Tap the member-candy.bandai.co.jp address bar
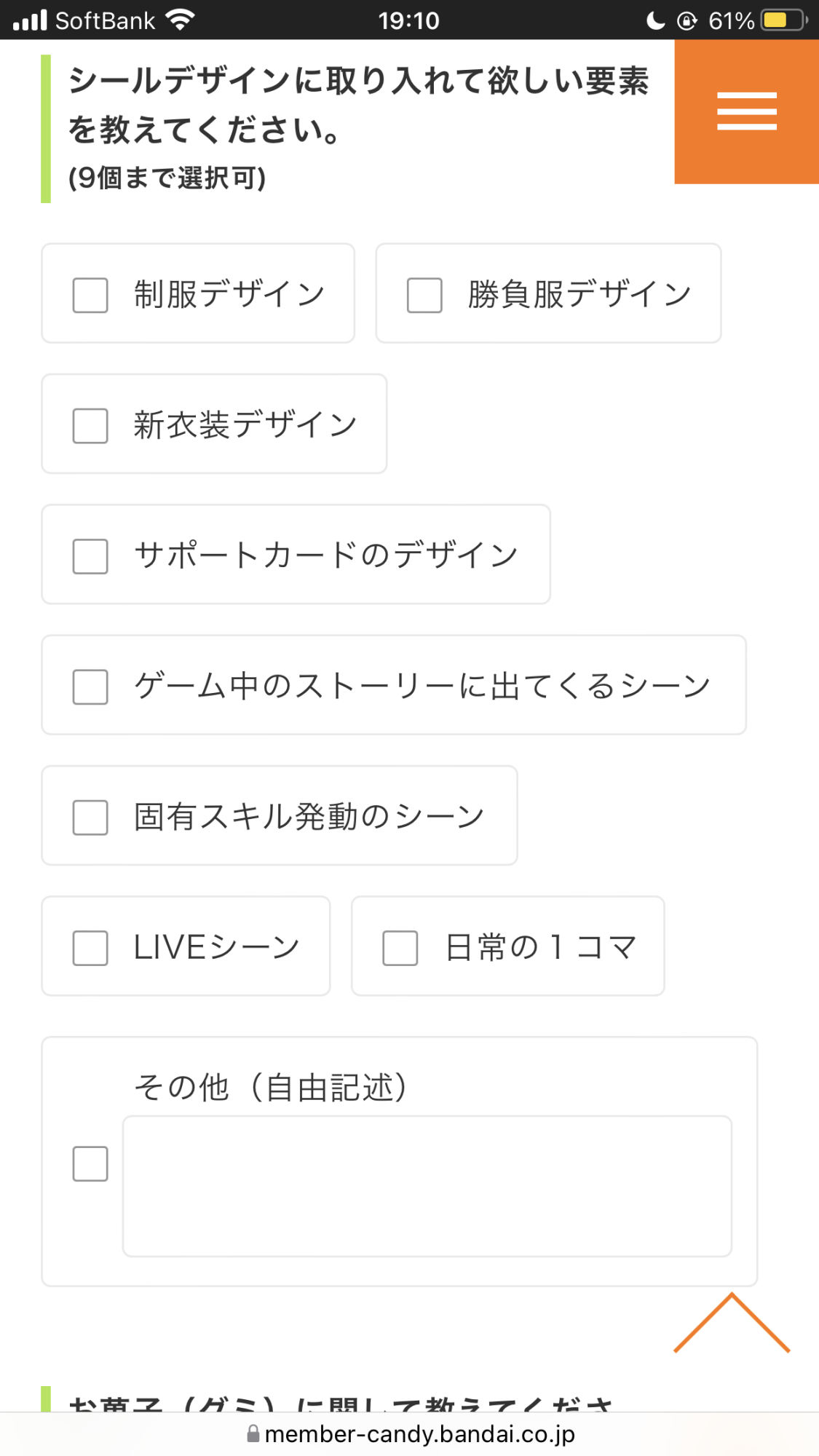819x1456 pixels. [x=419, y=1433]
